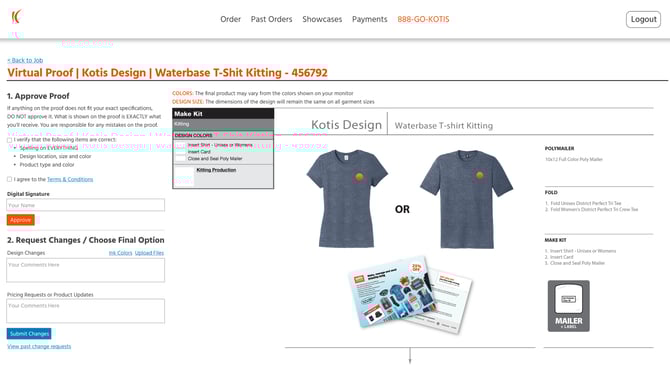Click the orange Approve button
670x377 pixels.
[x=21, y=220]
